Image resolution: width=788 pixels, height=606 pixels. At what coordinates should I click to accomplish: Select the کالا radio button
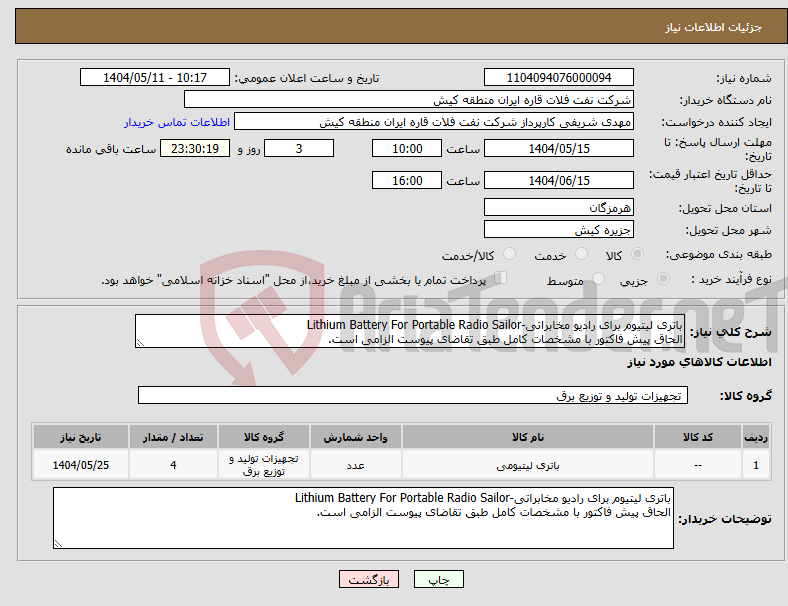pos(637,254)
